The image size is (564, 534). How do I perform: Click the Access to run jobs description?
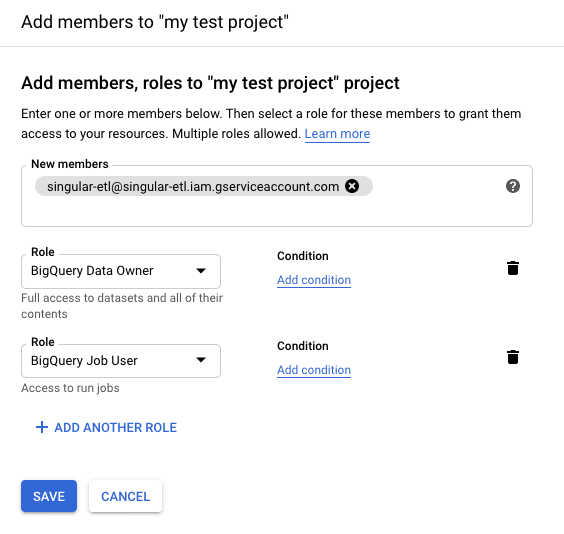(70, 388)
